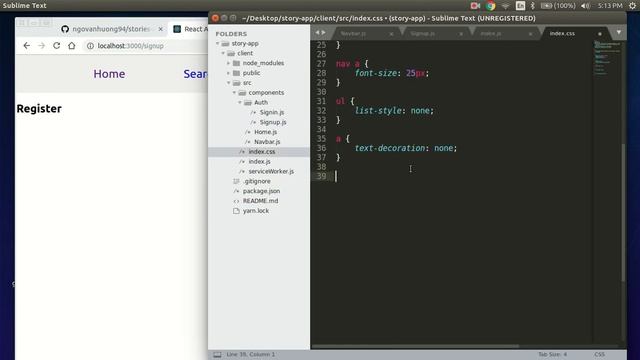The height and width of the screenshot is (360, 640).
Task: Click the previous tab arrow in tab bar
Action: coord(317,32)
